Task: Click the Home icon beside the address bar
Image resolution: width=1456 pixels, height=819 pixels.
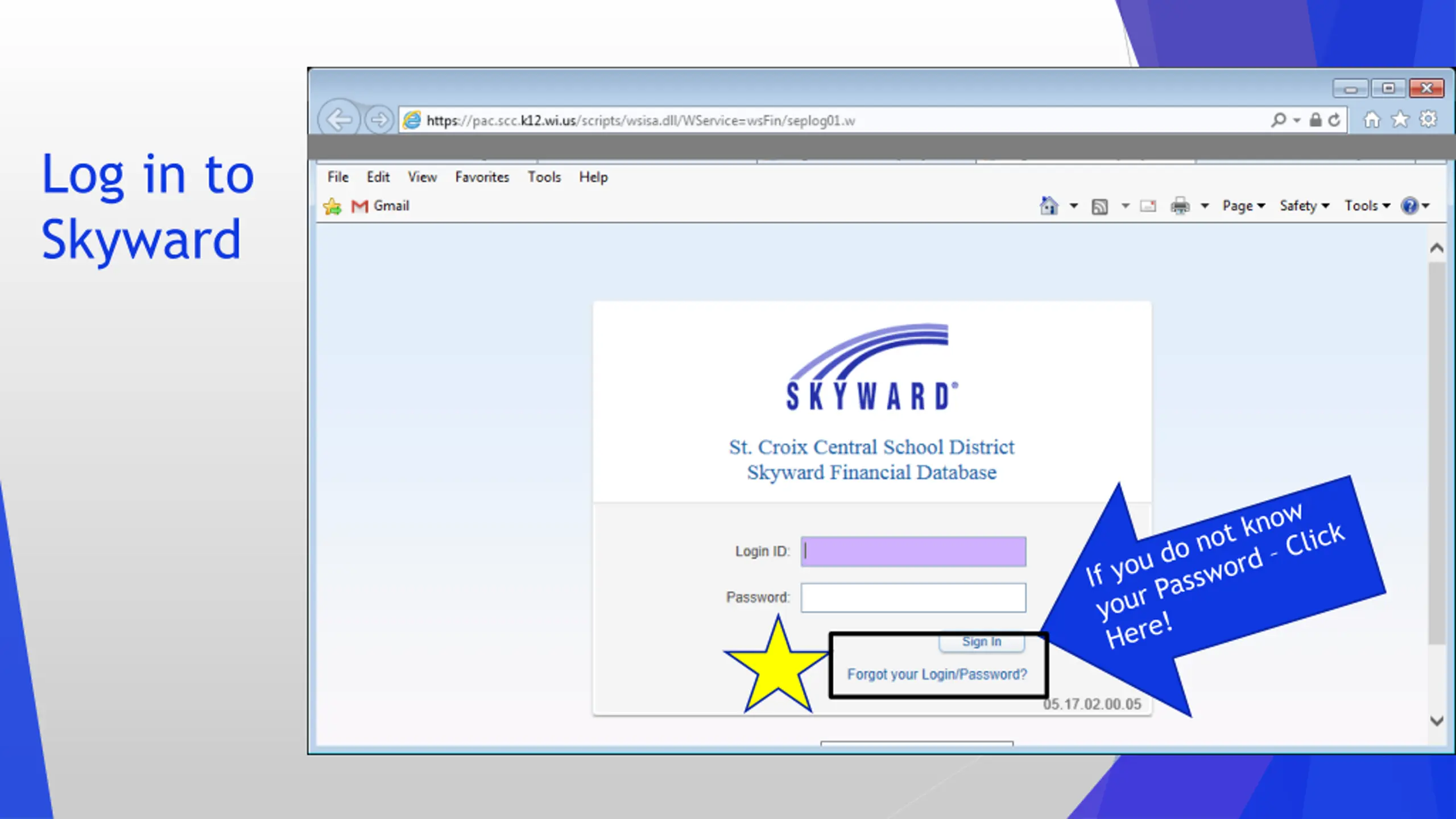Action: [1372, 119]
